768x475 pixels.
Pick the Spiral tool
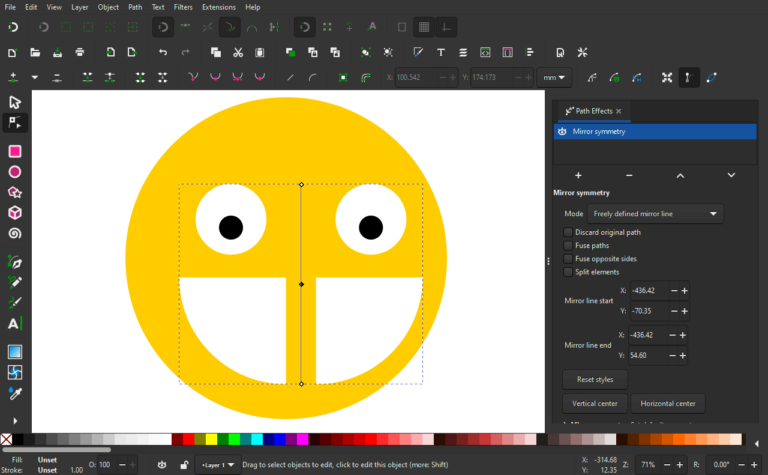[x=15, y=233]
